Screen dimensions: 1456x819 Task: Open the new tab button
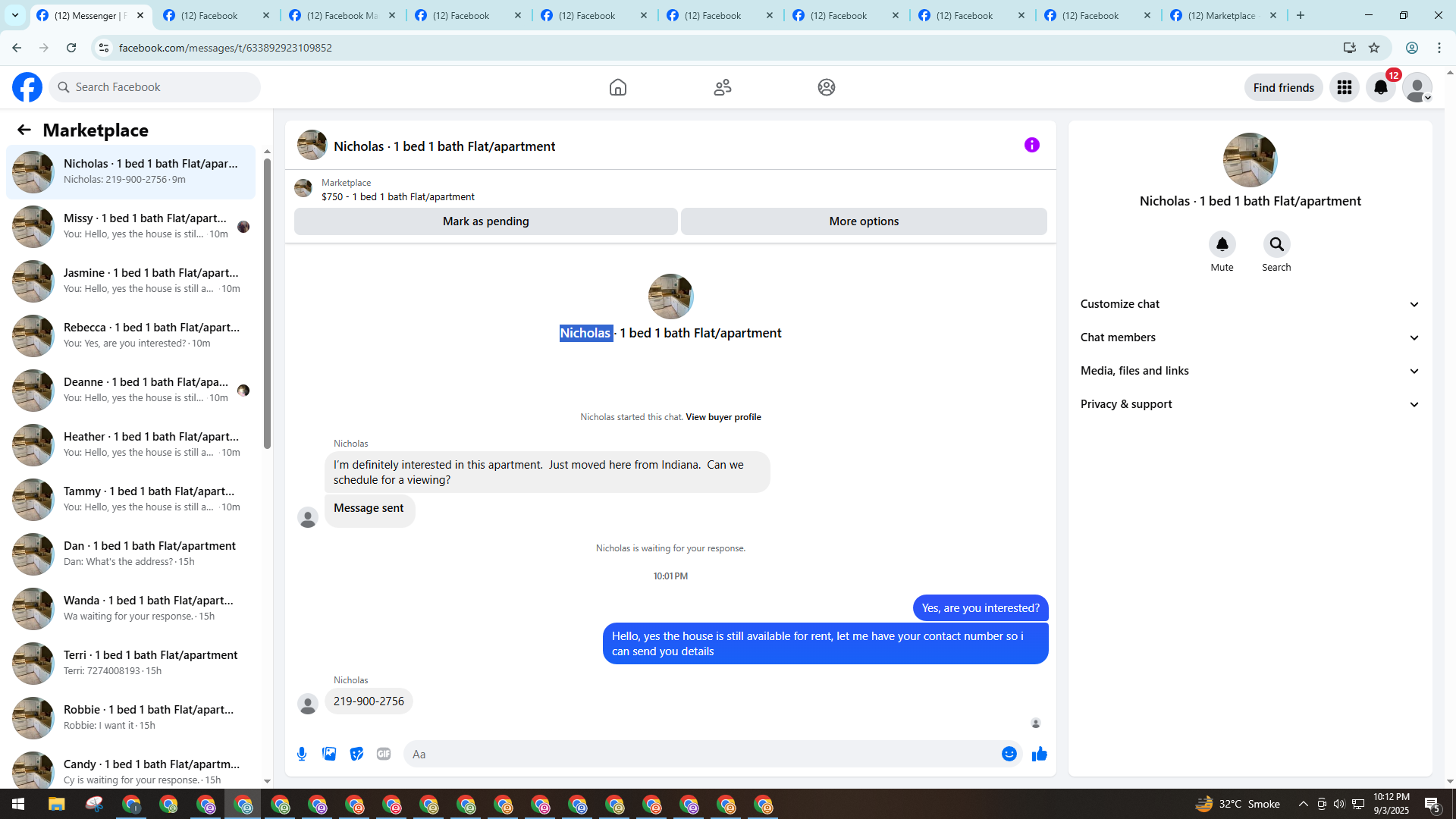coord(1301,15)
